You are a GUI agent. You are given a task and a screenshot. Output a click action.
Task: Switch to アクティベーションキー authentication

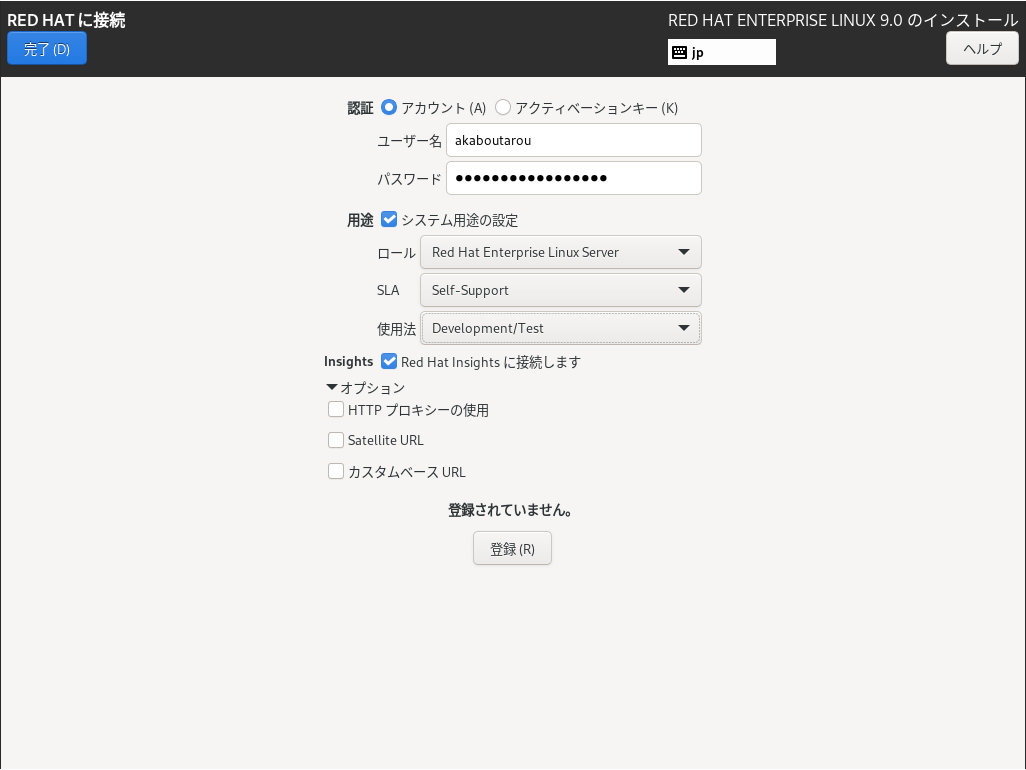tap(503, 107)
